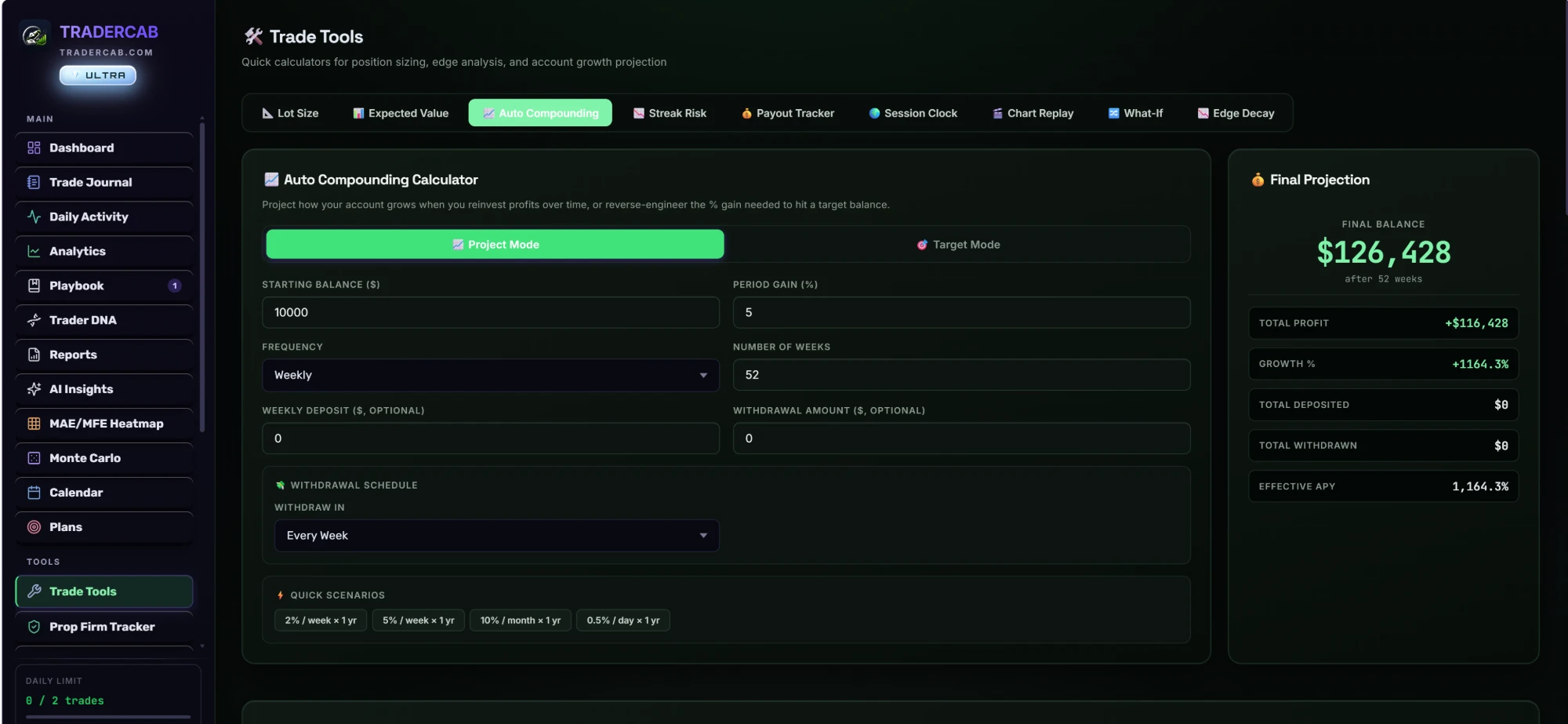Click the TraderCab logo icon

tap(34, 35)
